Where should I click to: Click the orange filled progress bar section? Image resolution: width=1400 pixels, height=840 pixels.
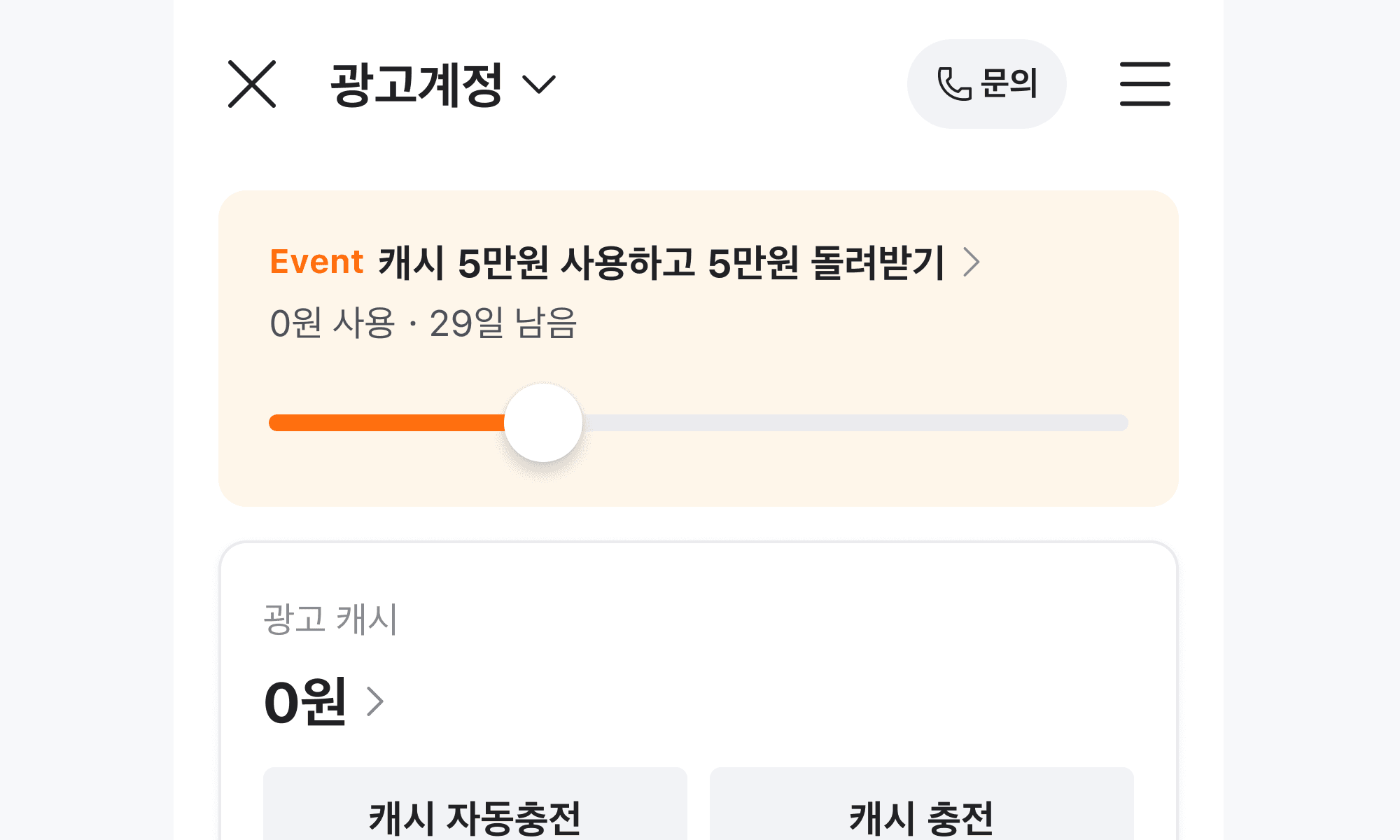(385, 423)
